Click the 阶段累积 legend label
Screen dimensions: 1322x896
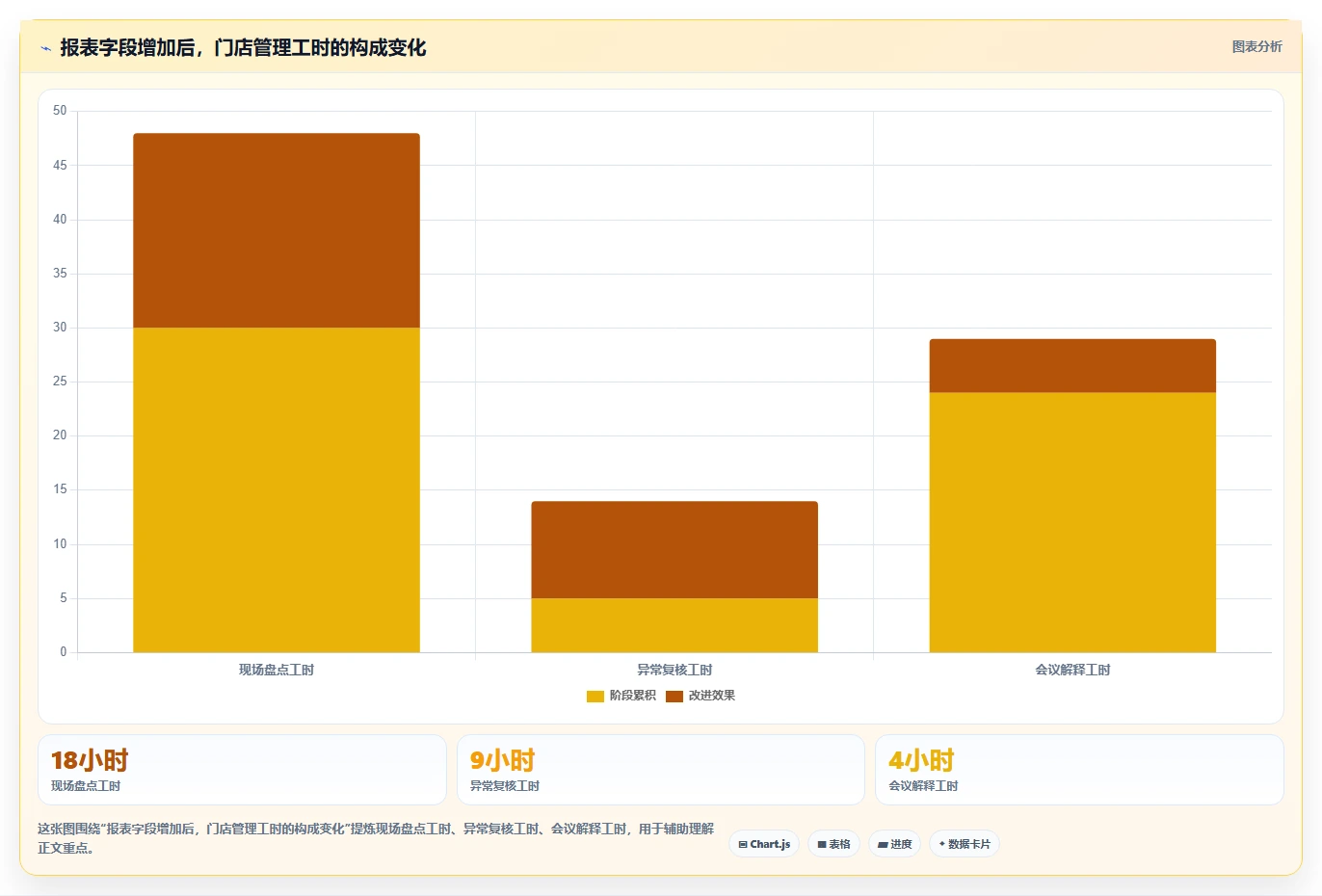click(632, 696)
